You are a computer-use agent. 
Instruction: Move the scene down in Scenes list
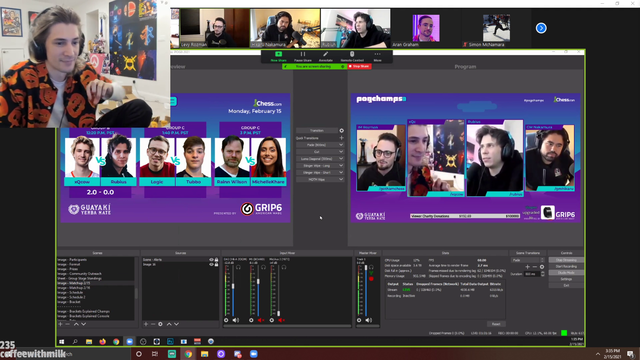(x=83, y=324)
